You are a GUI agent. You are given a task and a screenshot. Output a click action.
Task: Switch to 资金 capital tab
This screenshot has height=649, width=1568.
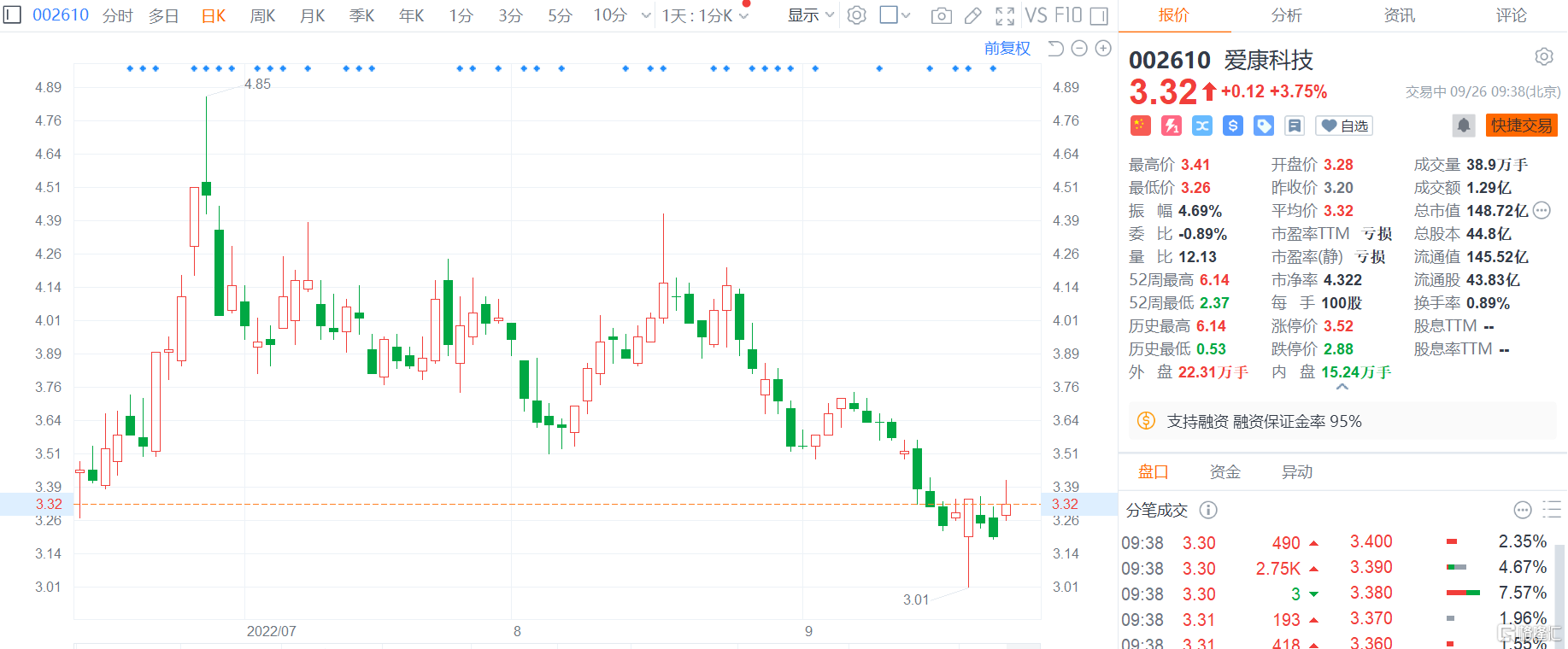(1224, 471)
